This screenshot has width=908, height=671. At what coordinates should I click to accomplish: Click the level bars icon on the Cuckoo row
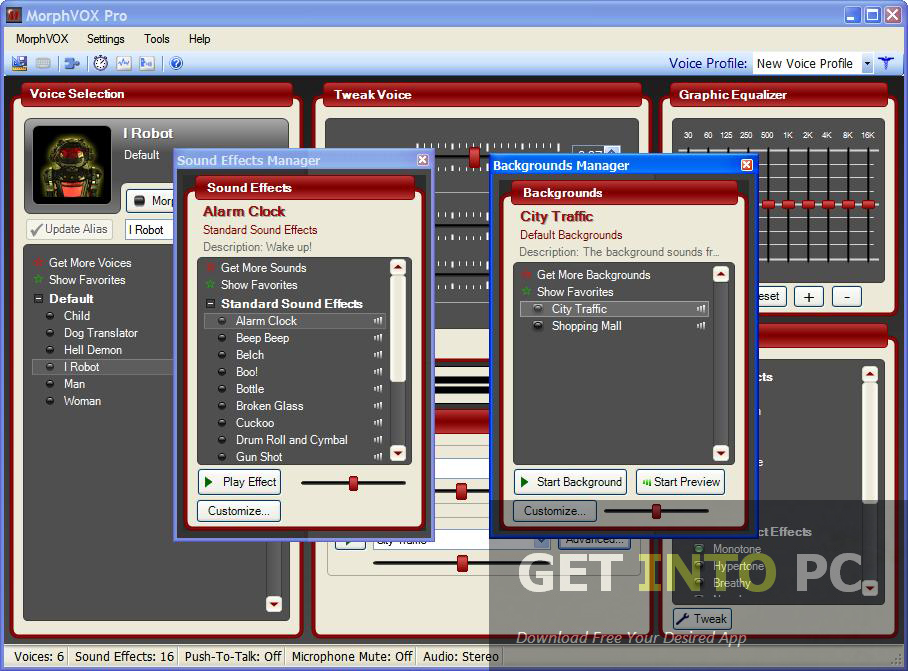tap(378, 423)
